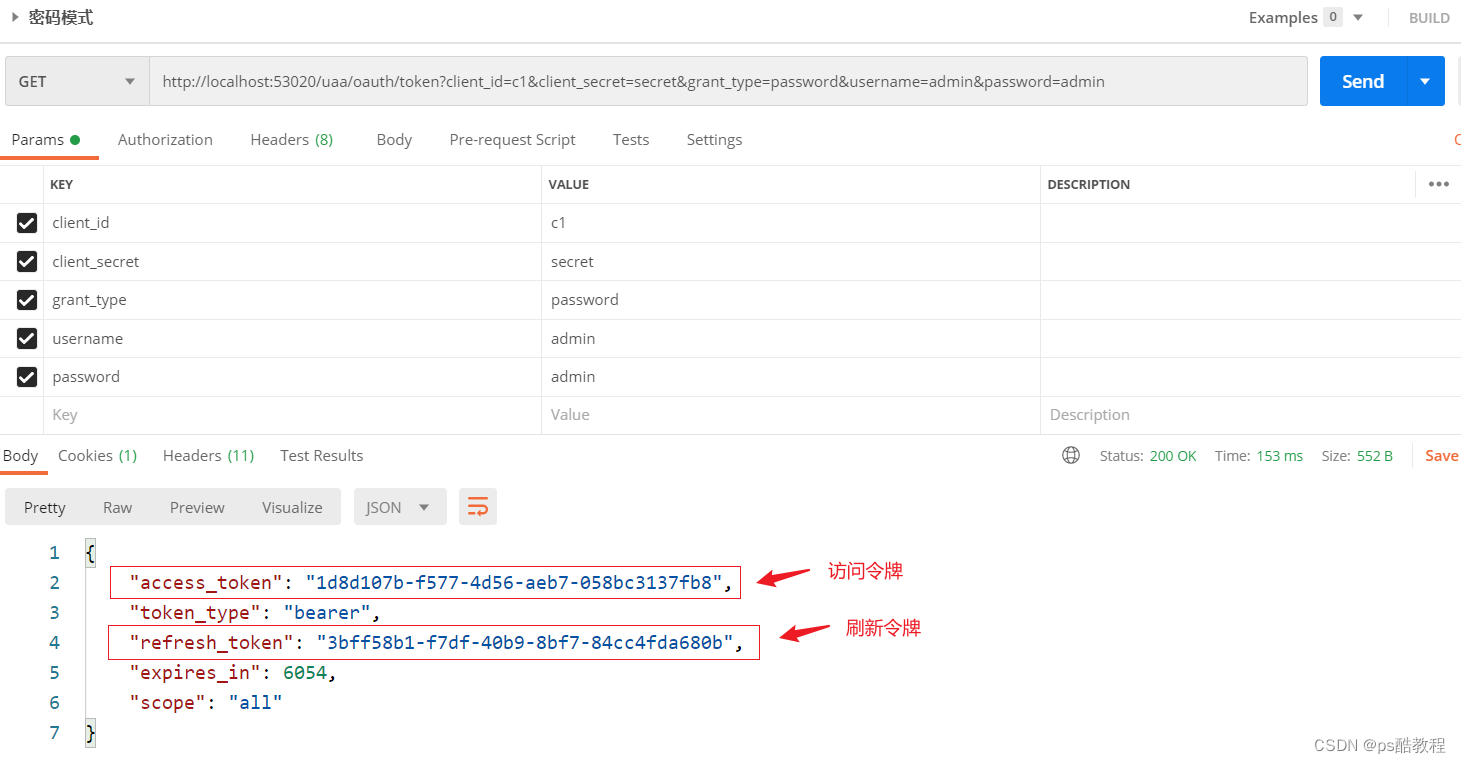The height and width of the screenshot is (763, 1461).
Task: Click the network globe icon
Action: click(1071, 456)
